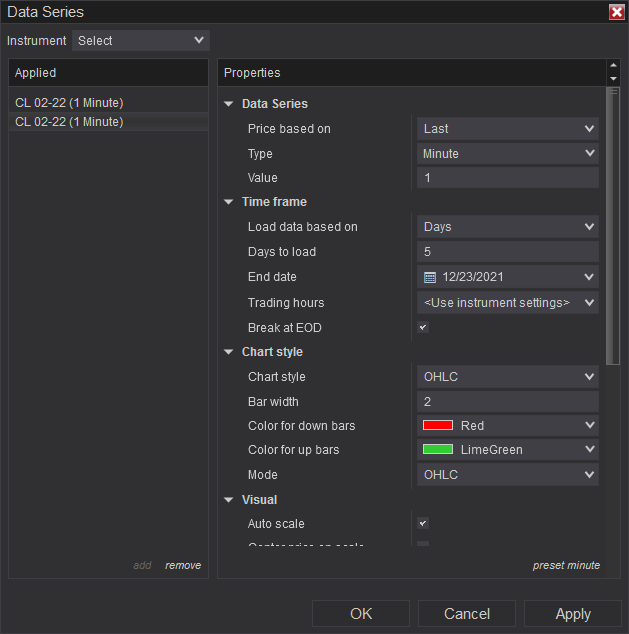629x634 pixels.
Task: Click the Data Series section heading
Action: coord(275,104)
